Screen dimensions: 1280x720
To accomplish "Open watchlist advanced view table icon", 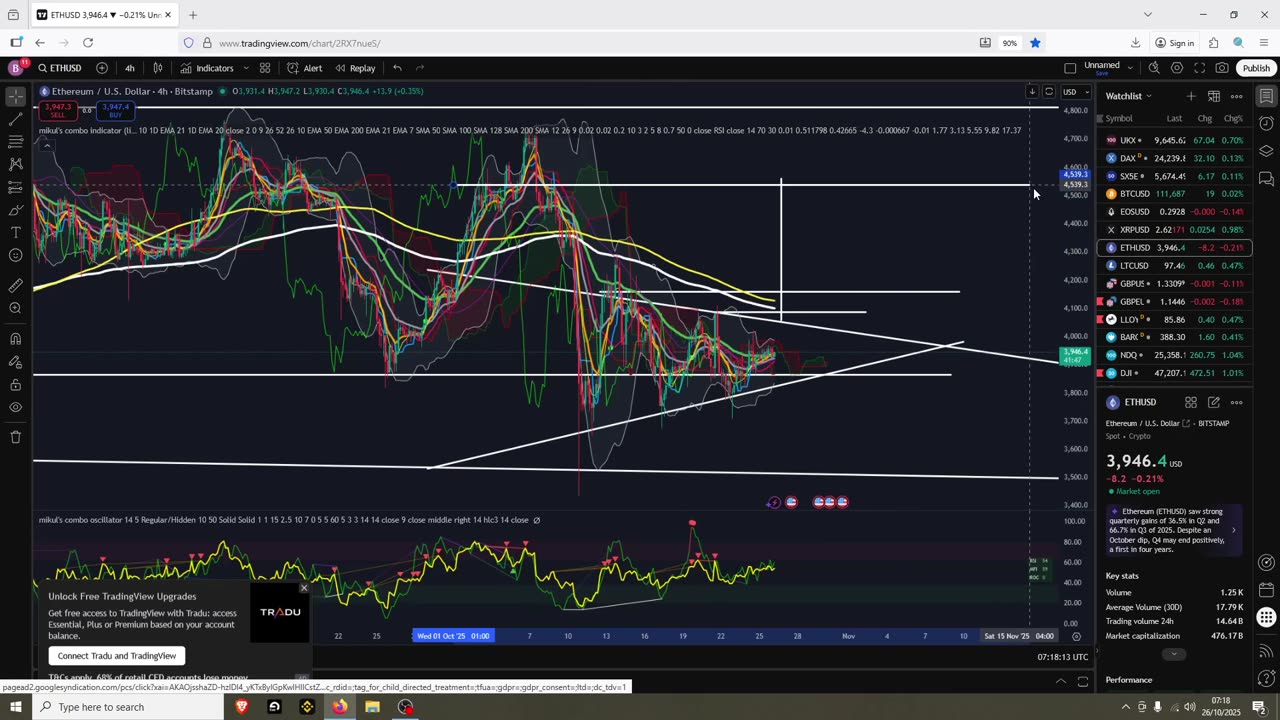I will (1214, 96).
